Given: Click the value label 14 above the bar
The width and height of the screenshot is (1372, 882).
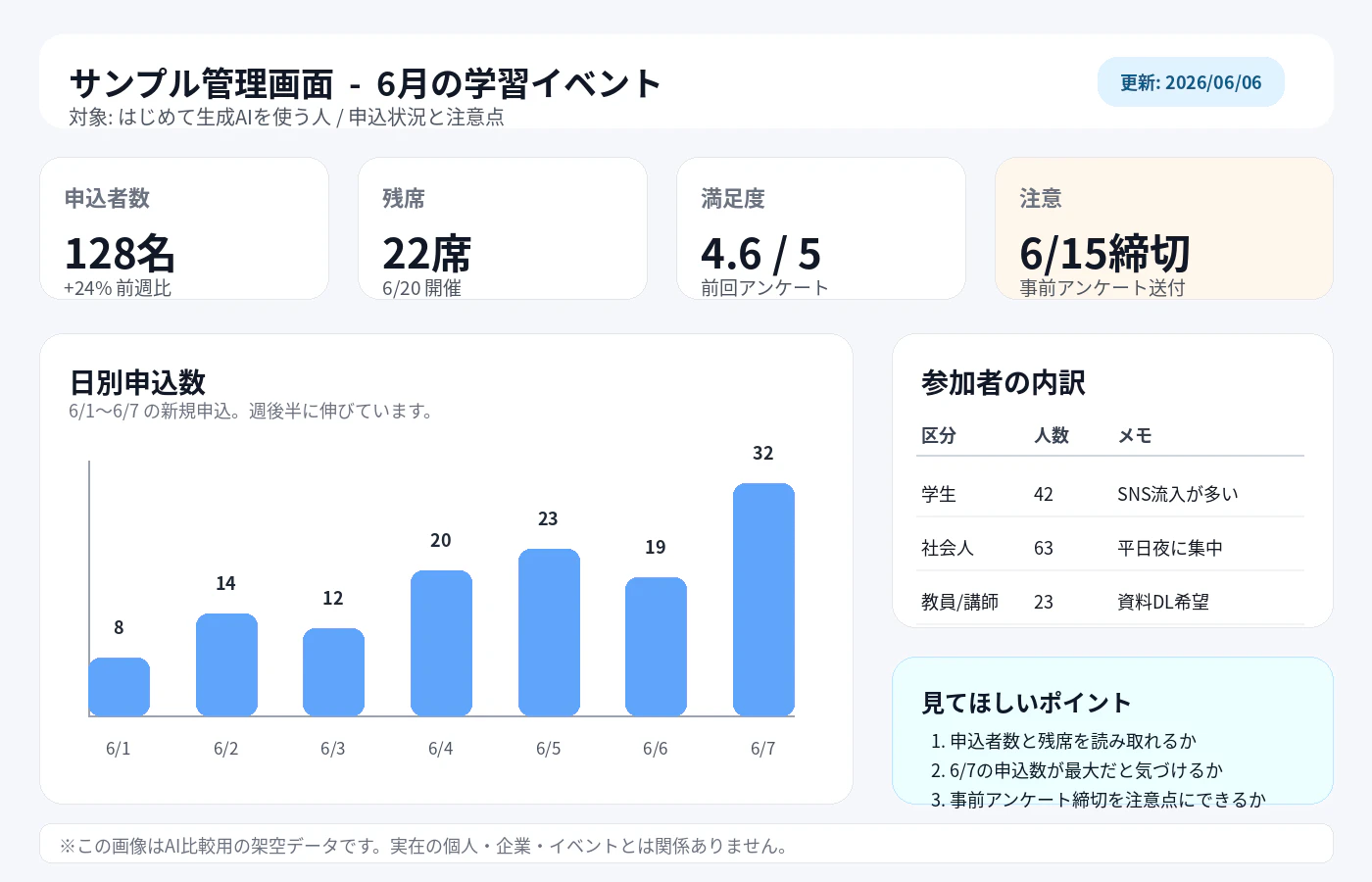Looking at the screenshot, I should (226, 583).
